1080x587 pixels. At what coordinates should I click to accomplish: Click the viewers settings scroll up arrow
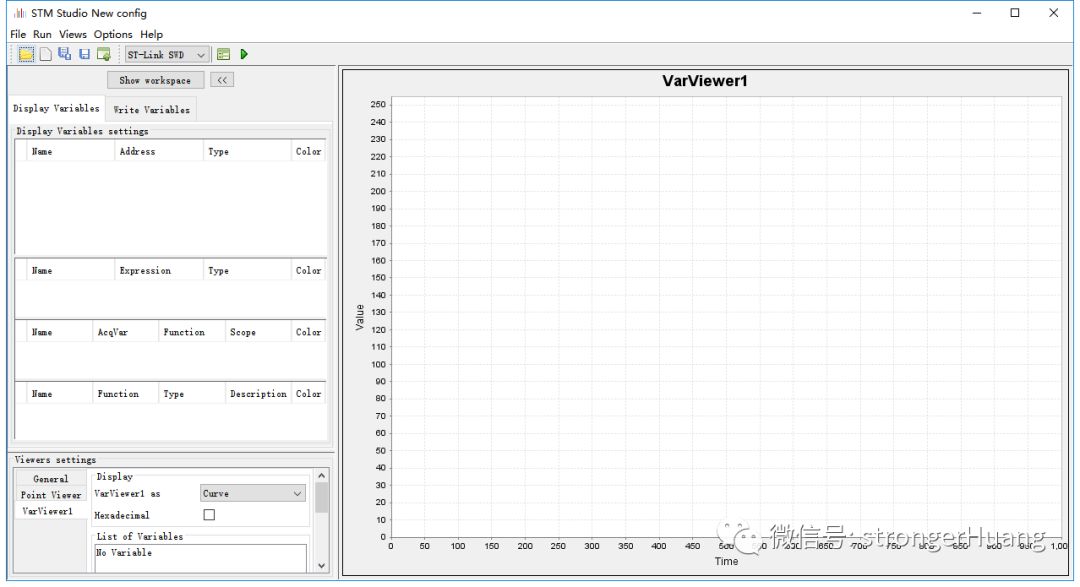(322, 476)
